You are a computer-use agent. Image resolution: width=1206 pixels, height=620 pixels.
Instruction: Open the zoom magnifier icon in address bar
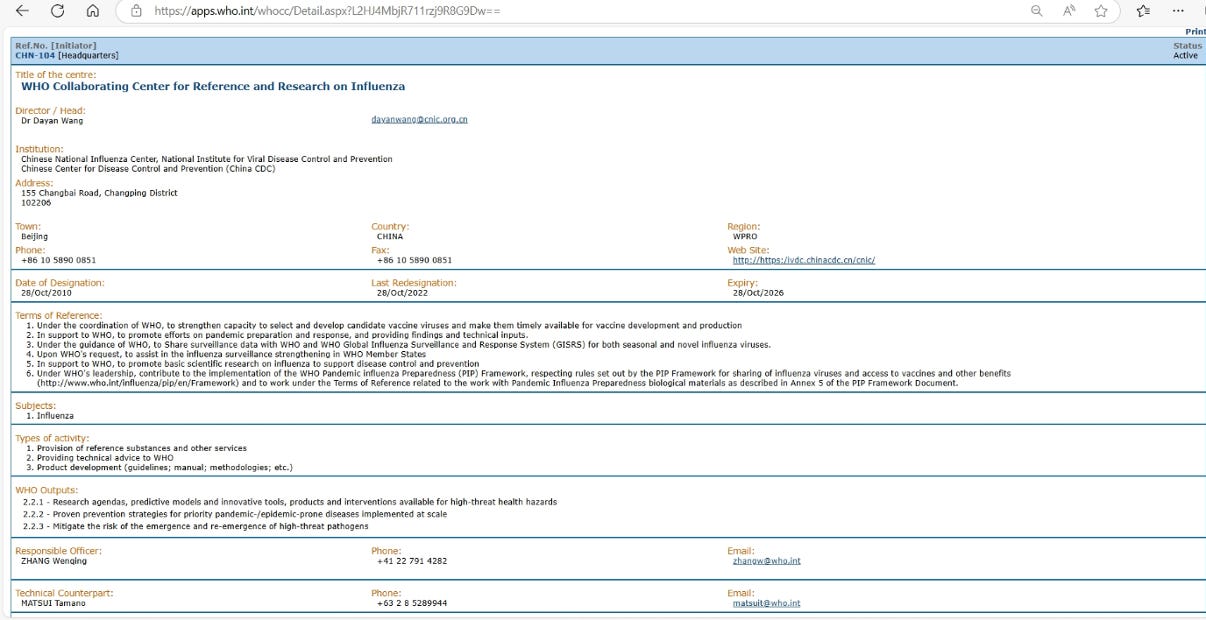pyautogui.click(x=1037, y=11)
